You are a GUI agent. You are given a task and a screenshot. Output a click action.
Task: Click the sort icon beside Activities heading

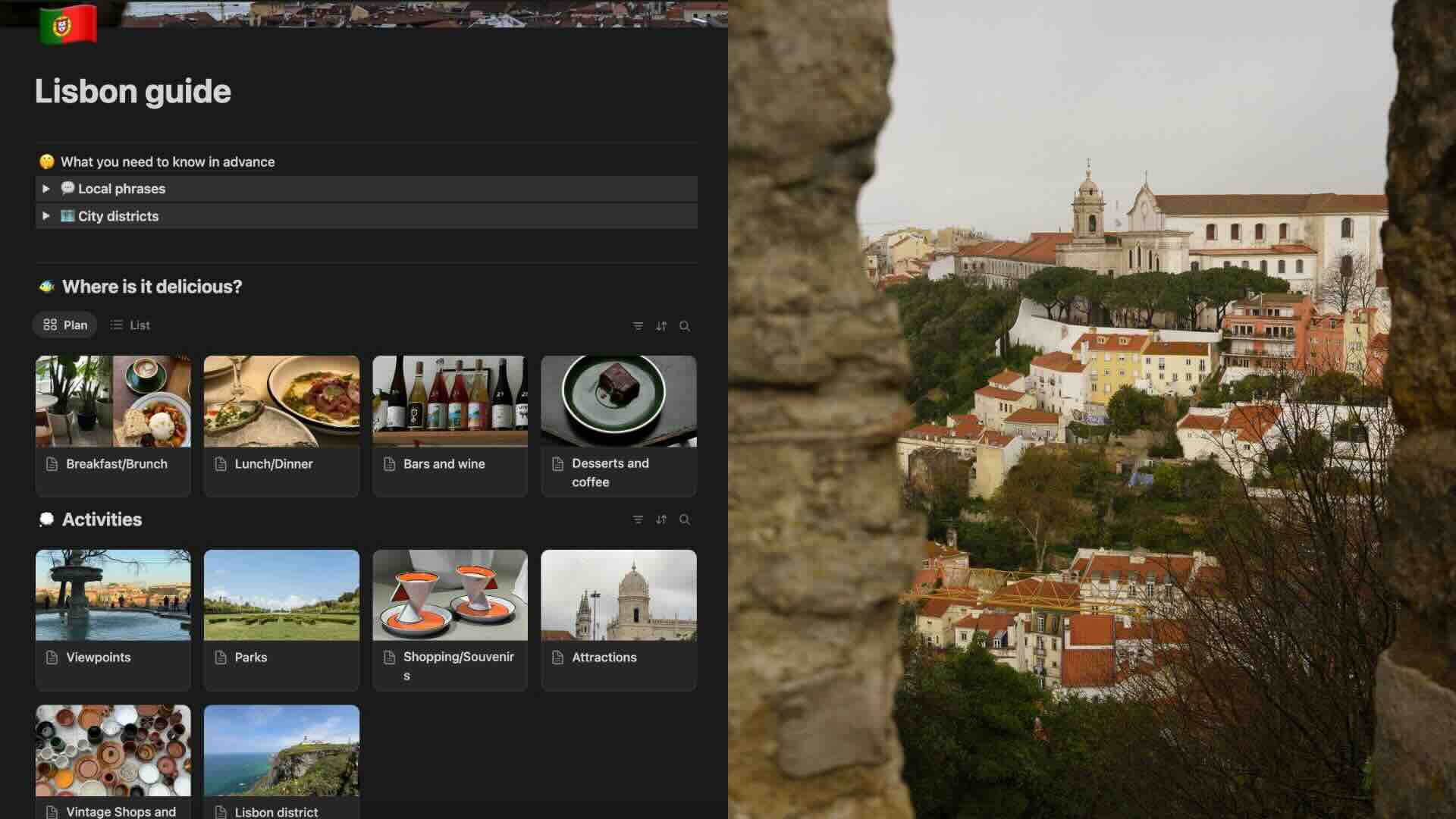pos(661,519)
